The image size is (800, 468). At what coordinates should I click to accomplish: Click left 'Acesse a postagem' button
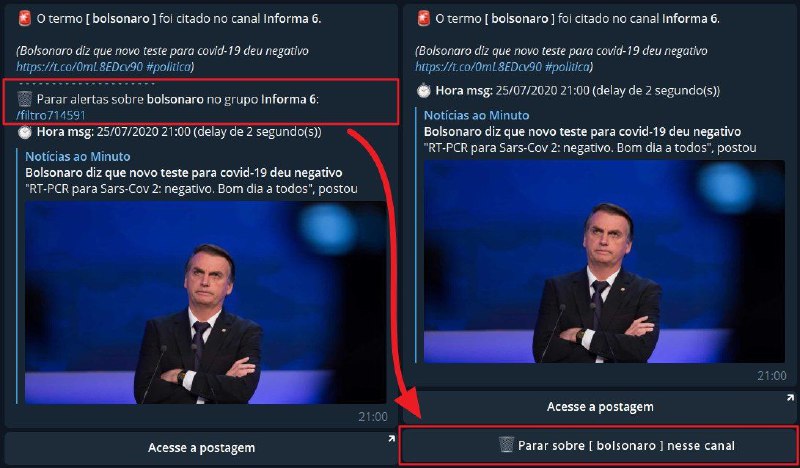point(201,448)
